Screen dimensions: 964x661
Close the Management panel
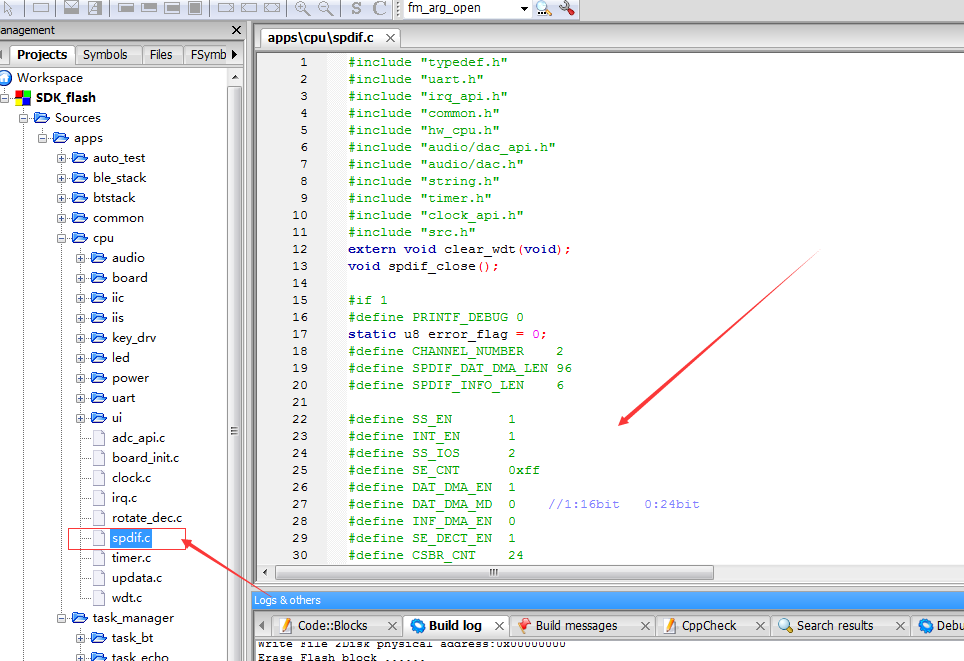click(237, 30)
